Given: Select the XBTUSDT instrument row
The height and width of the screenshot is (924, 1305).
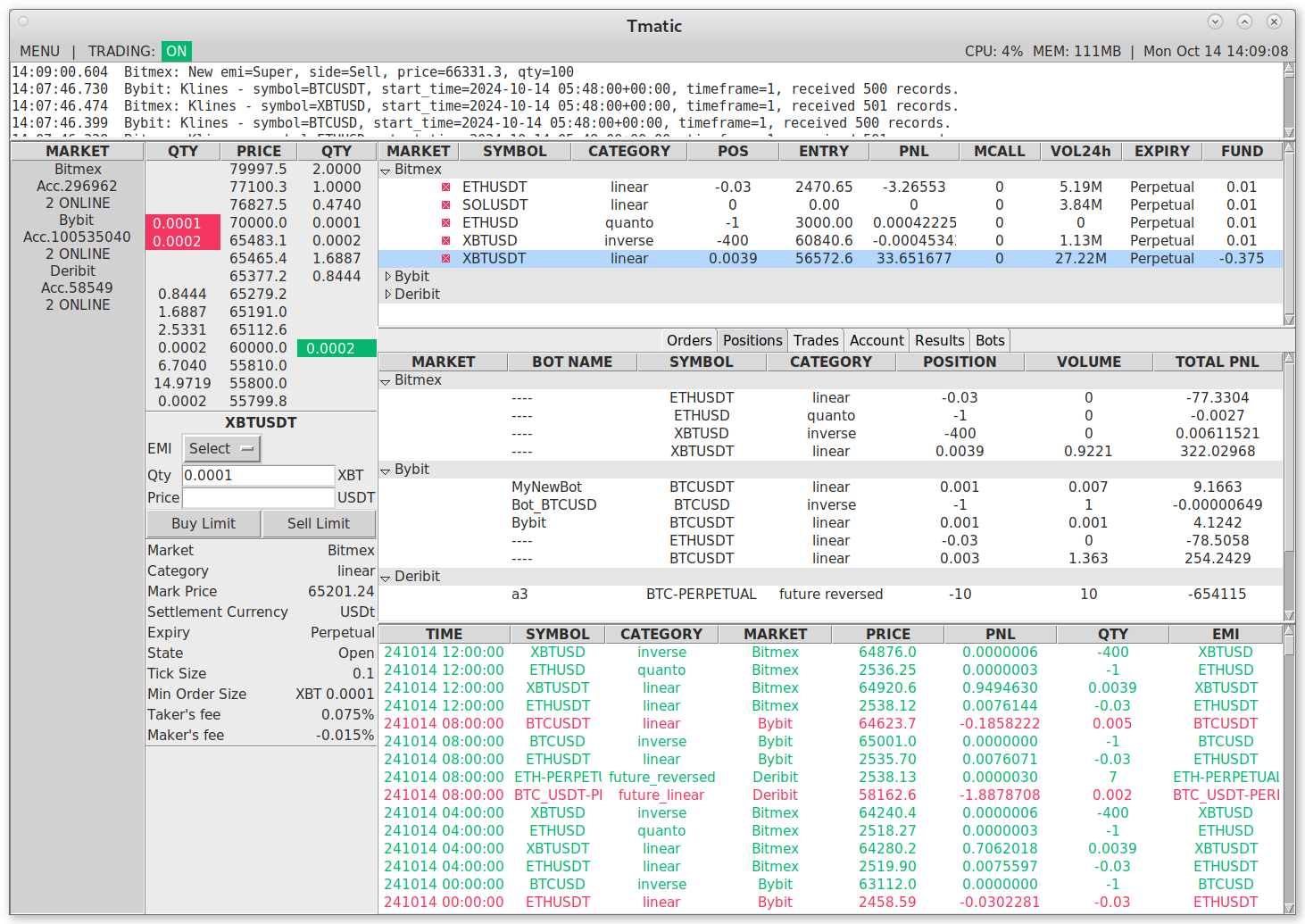Looking at the screenshot, I should [830, 259].
